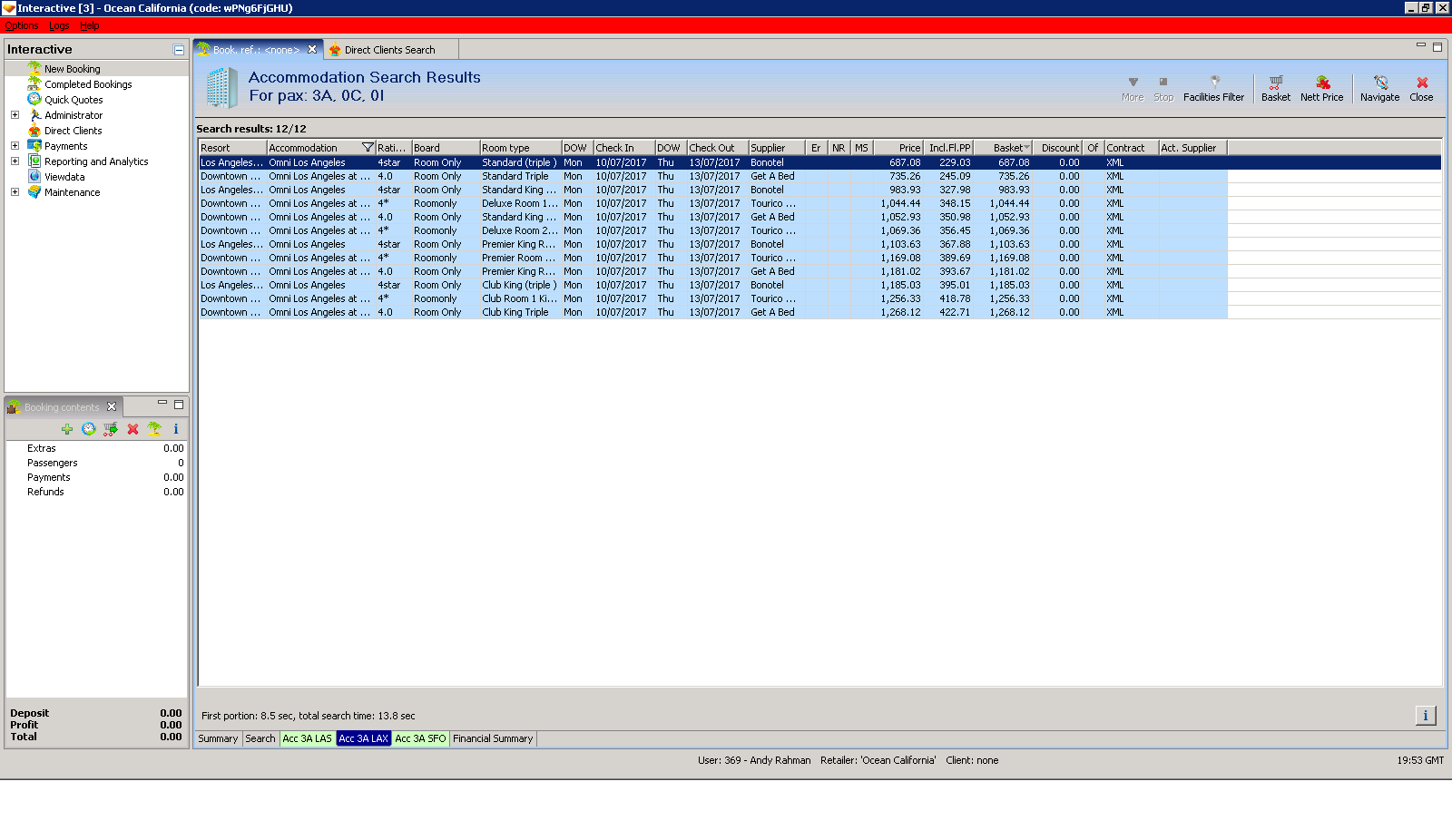Expand the Reporting and Analytics node
Image resolution: width=1452 pixels, height=840 pixels.
click(15, 161)
